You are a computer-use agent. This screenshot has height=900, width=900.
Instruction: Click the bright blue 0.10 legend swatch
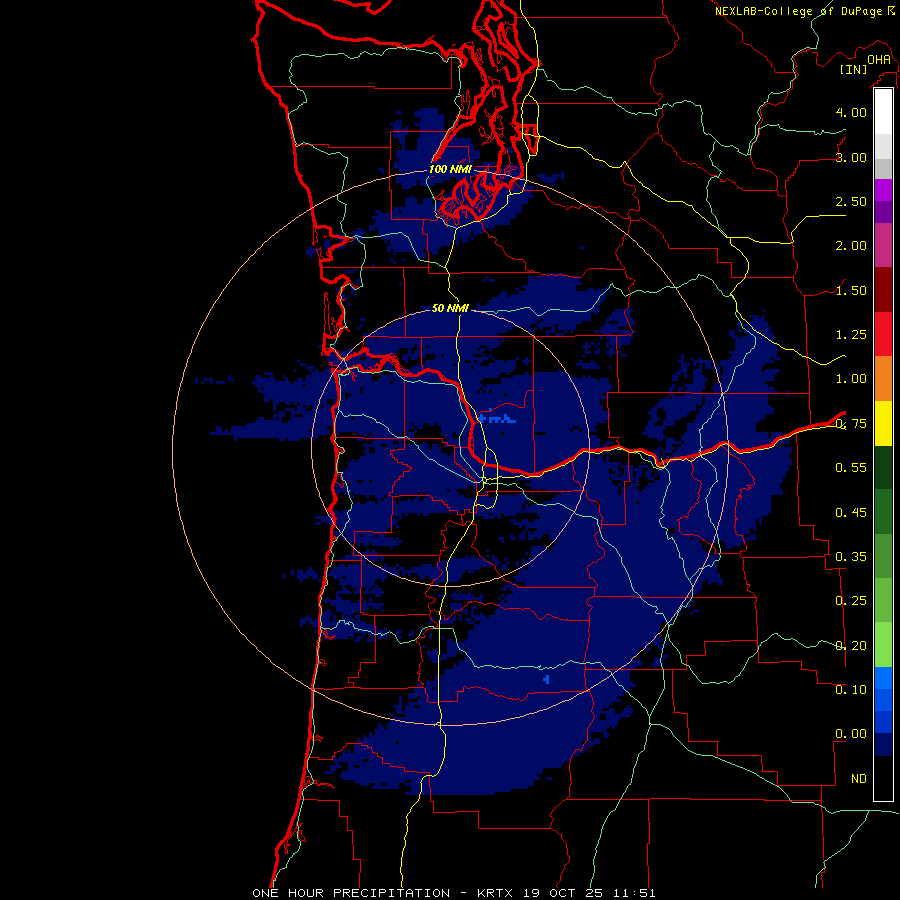point(883,678)
